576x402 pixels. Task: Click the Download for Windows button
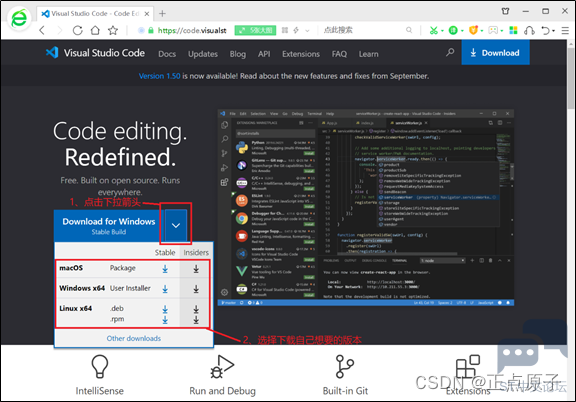109,226
